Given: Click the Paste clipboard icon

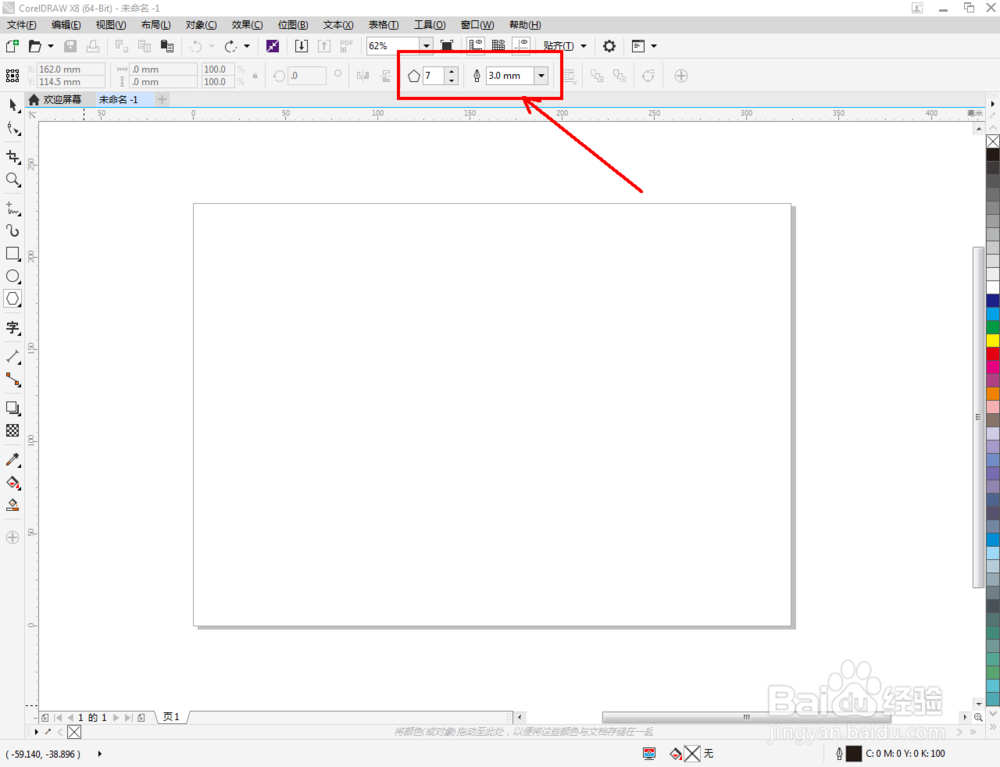Looking at the screenshot, I should [x=167, y=46].
